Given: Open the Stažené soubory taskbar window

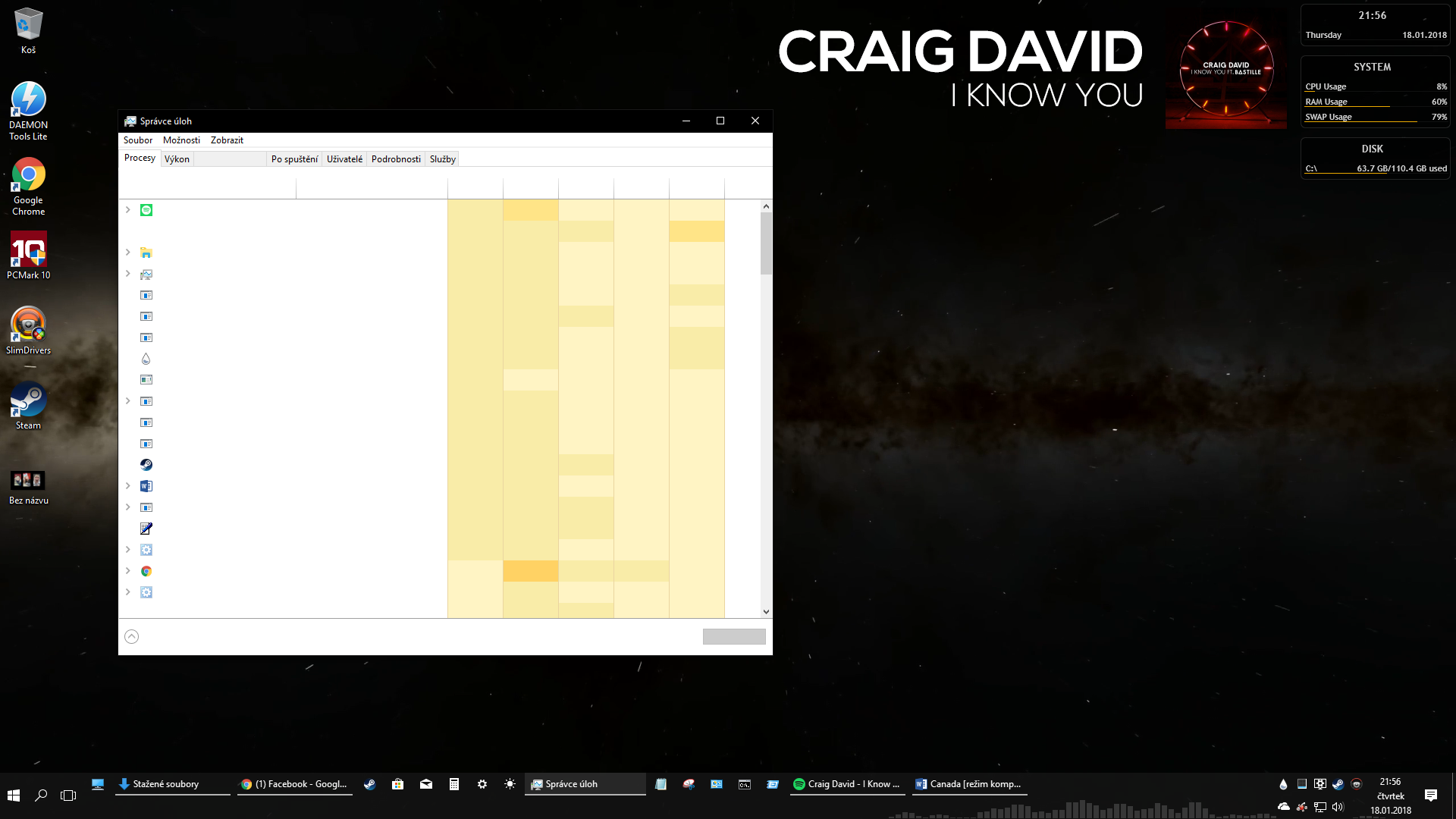Looking at the screenshot, I should click(173, 784).
